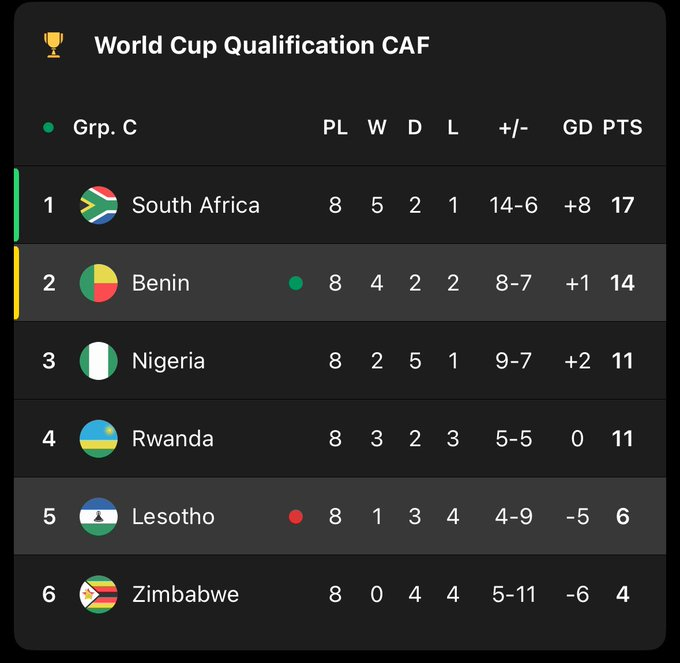Click the gold trophy icon

click(53, 45)
